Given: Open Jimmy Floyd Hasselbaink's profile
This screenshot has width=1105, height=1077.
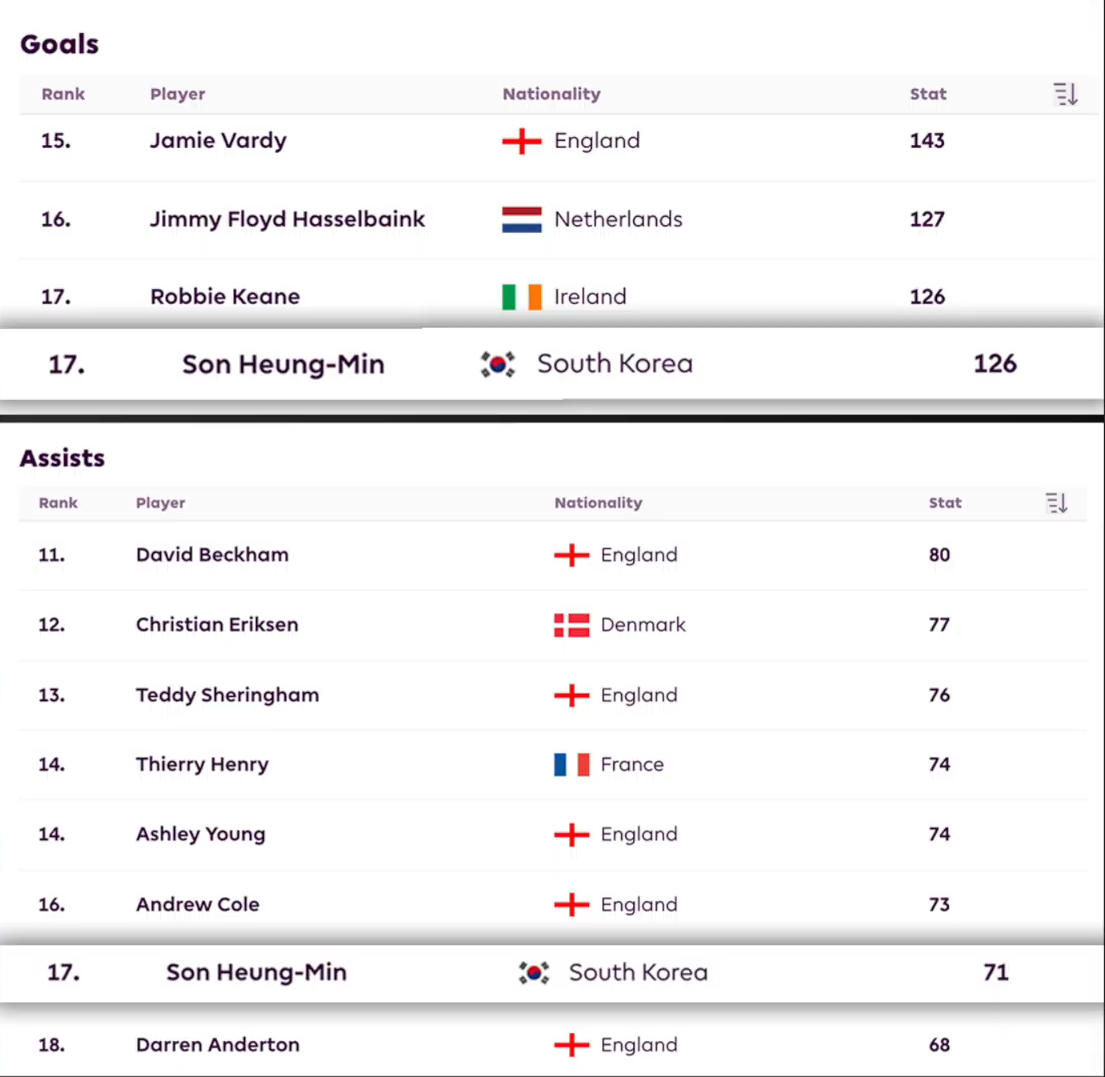Looking at the screenshot, I should [x=287, y=219].
